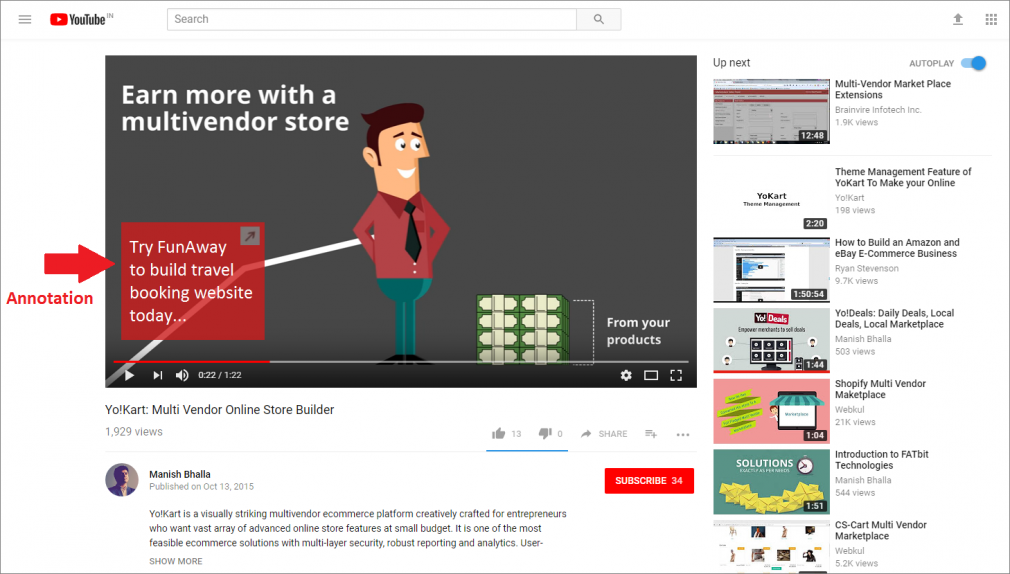Mute the video volume
Viewport: 1010px width, 574px height.
click(182, 375)
